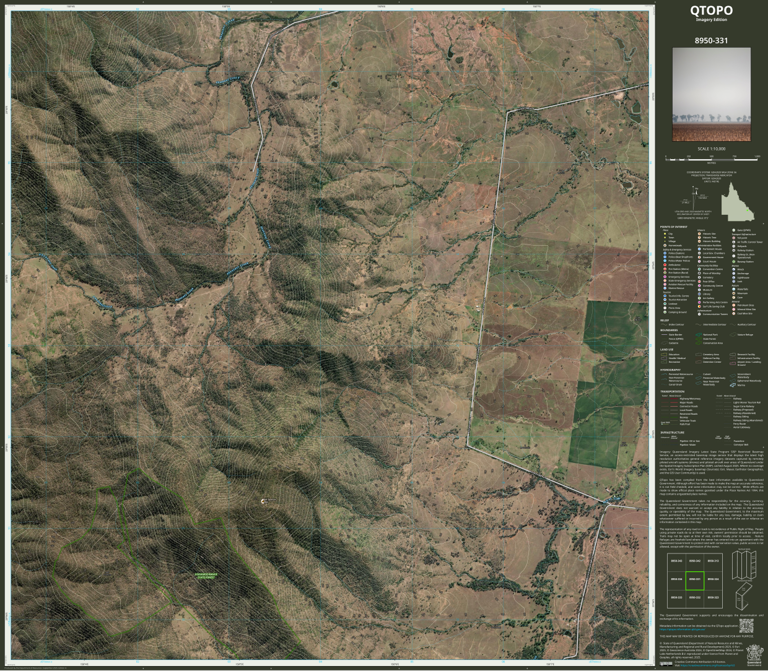
Task: Click the Picnic Area legend icon
Action: [x=665, y=308]
